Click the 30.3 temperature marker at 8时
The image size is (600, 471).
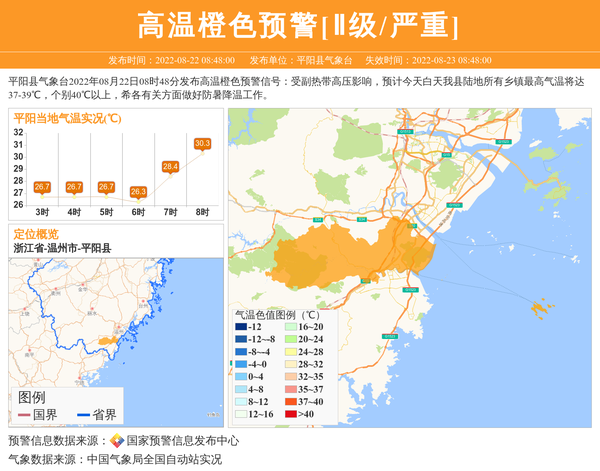click(x=202, y=144)
